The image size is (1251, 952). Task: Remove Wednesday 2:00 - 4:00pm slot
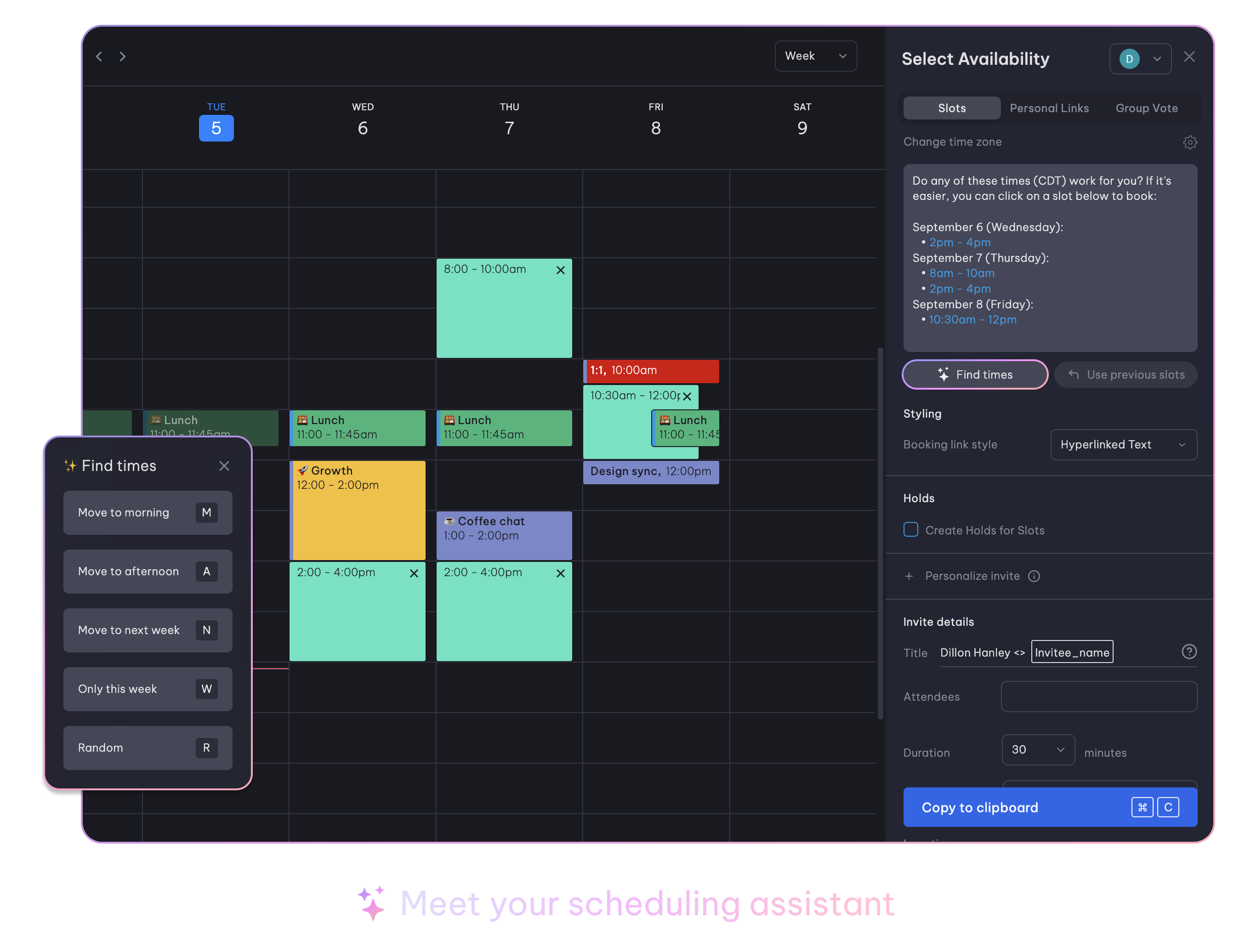[x=414, y=573]
